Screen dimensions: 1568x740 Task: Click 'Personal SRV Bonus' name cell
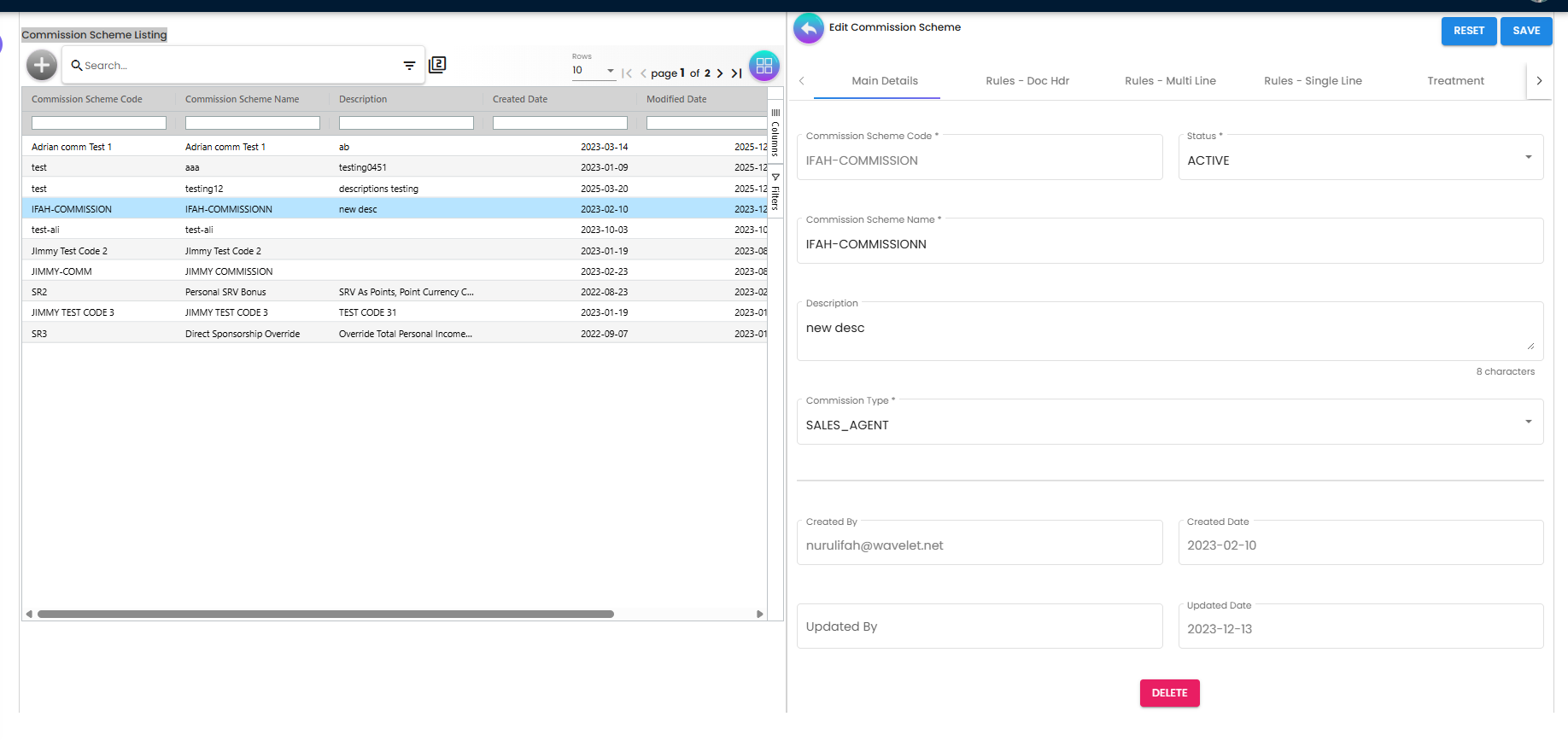(x=225, y=292)
